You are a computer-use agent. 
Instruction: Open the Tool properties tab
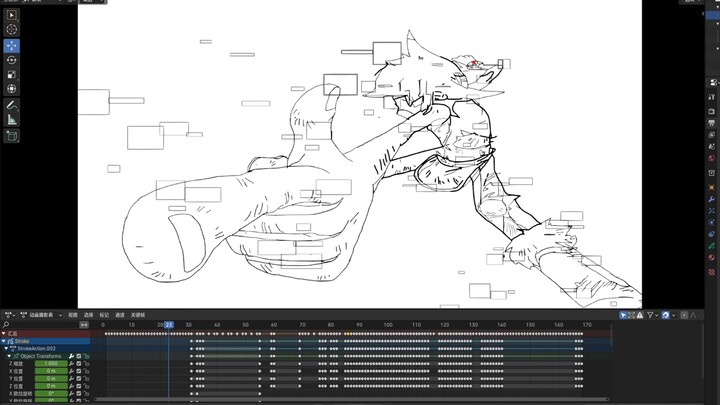coord(711,97)
